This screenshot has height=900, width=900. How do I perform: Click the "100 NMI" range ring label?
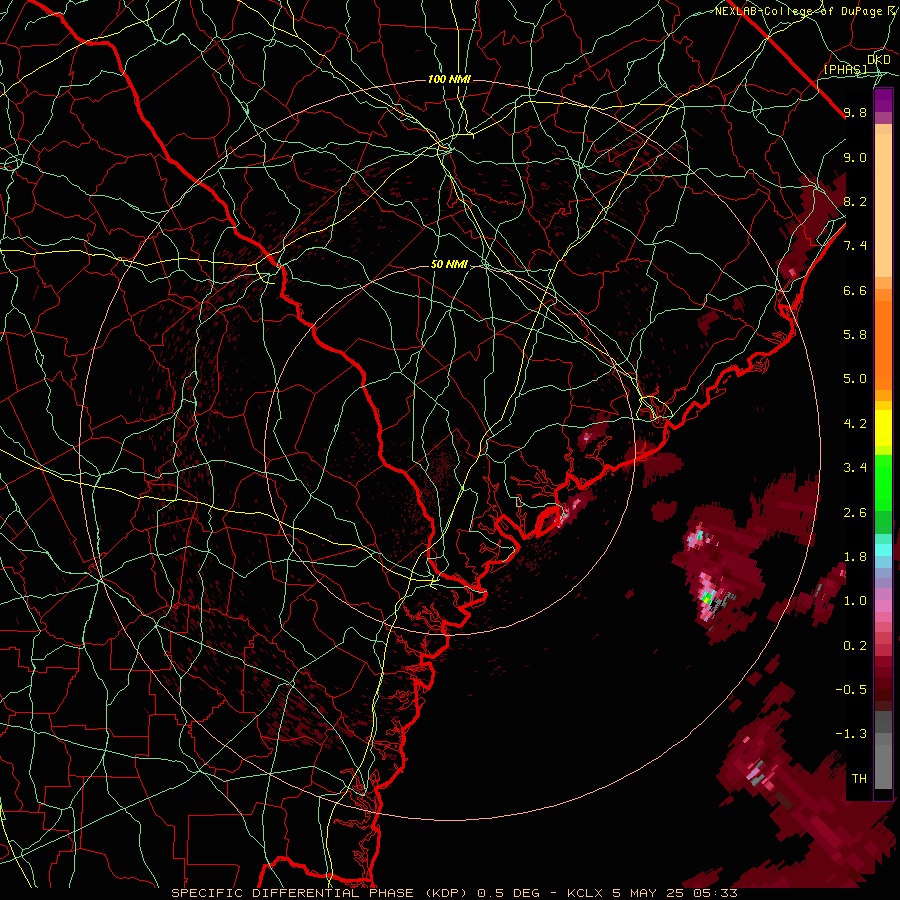pos(449,79)
